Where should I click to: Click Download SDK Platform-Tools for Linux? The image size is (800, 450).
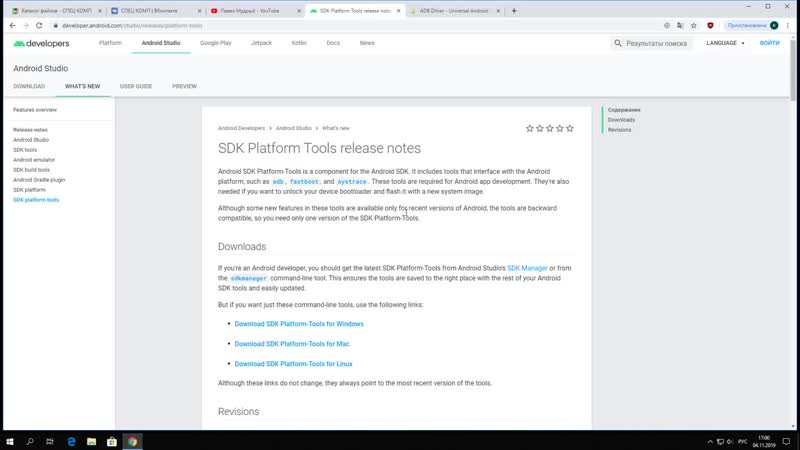pos(292,364)
